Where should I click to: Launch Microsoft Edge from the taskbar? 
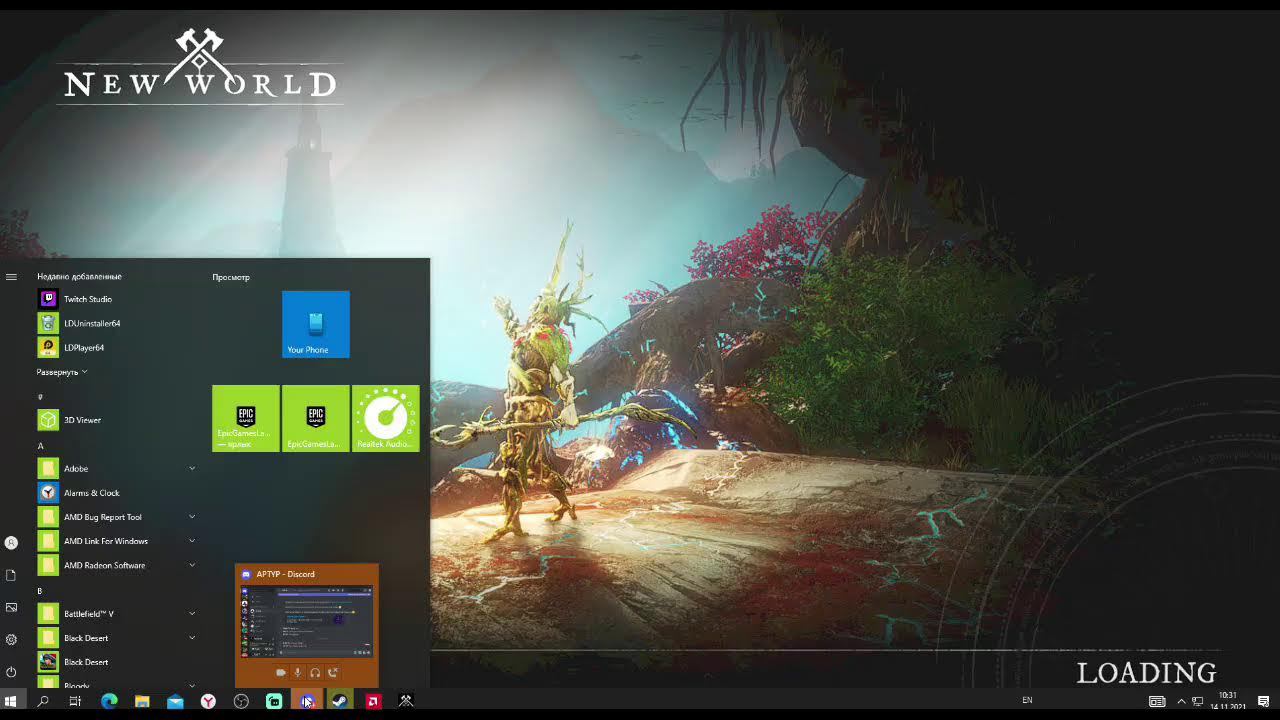click(109, 702)
